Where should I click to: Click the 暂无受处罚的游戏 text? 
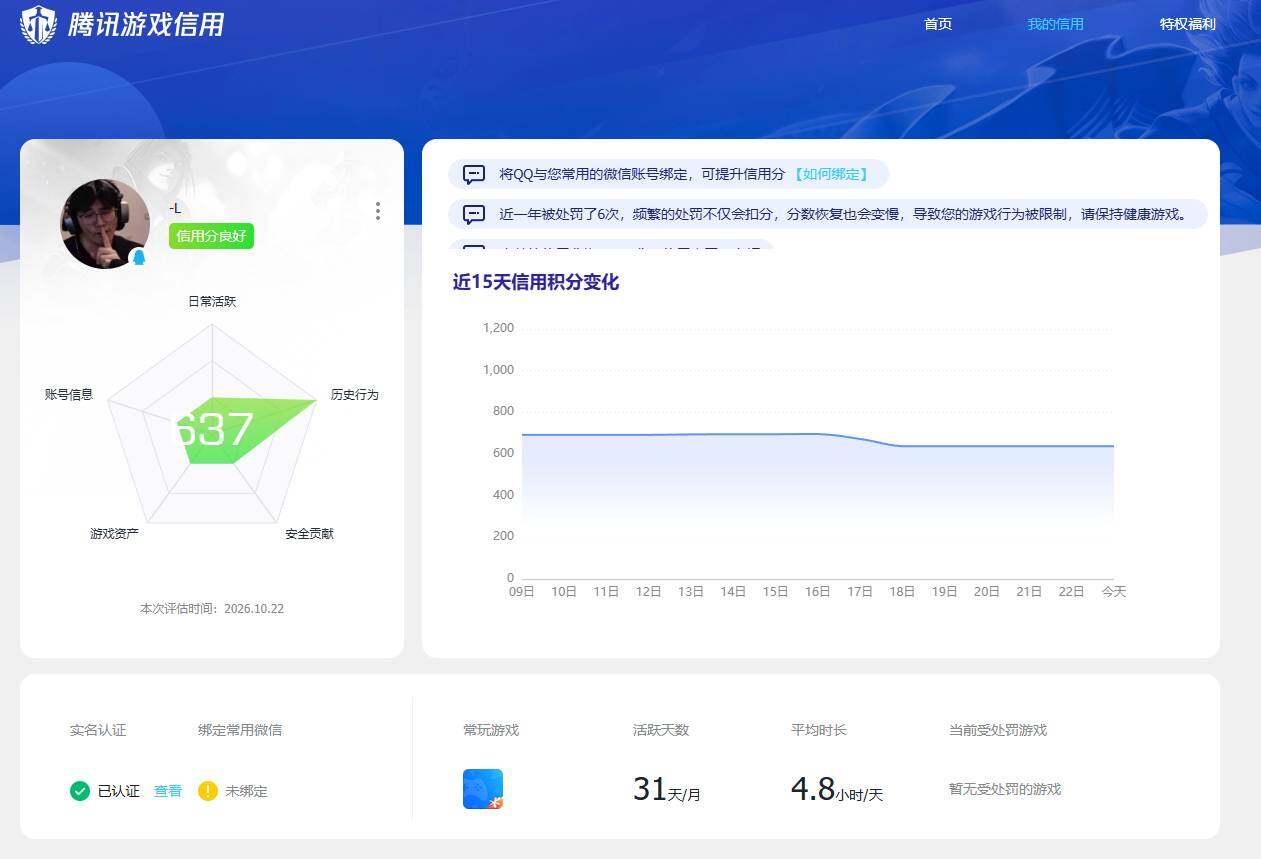click(x=1005, y=790)
